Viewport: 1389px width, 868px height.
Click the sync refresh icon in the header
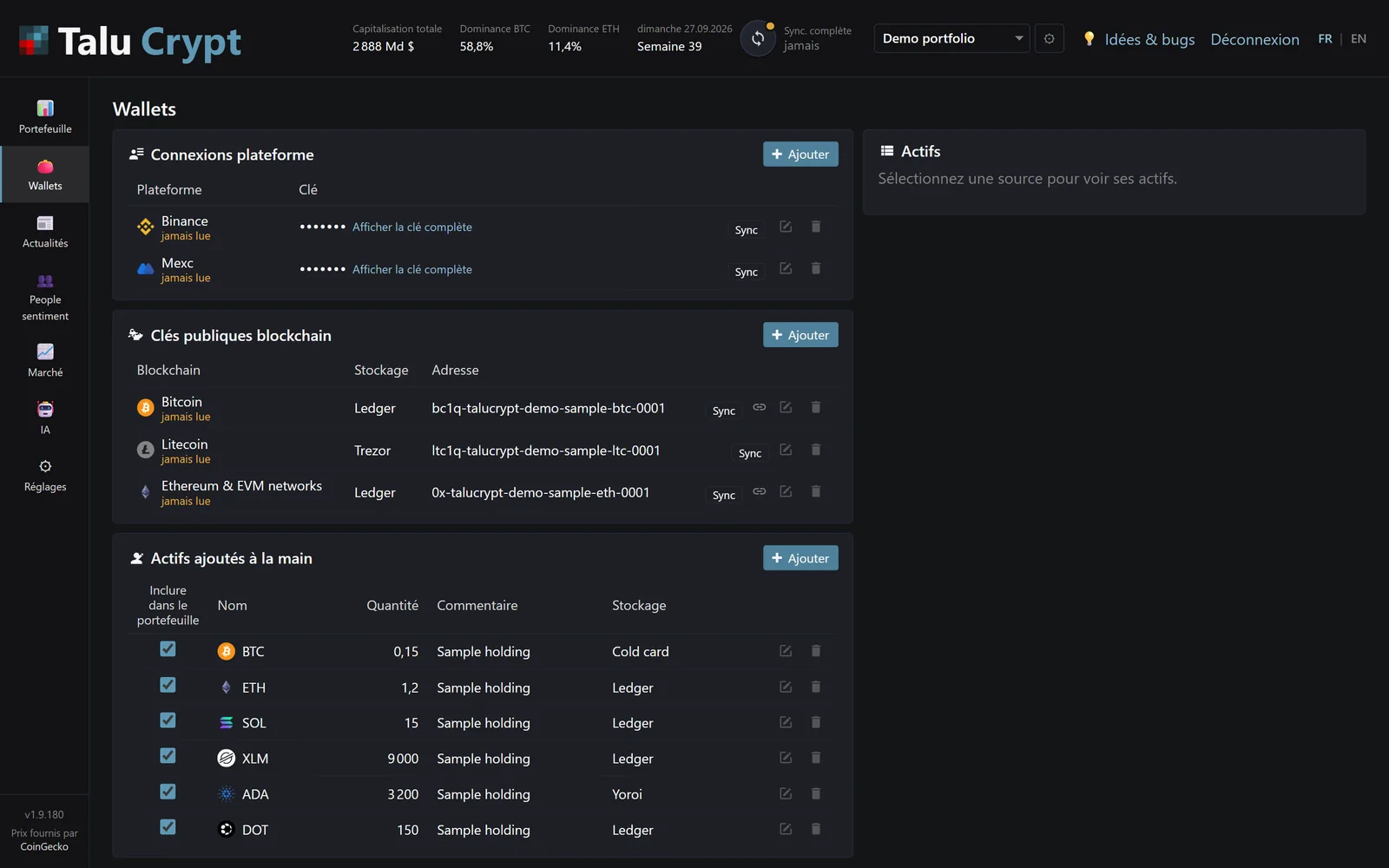click(x=758, y=38)
